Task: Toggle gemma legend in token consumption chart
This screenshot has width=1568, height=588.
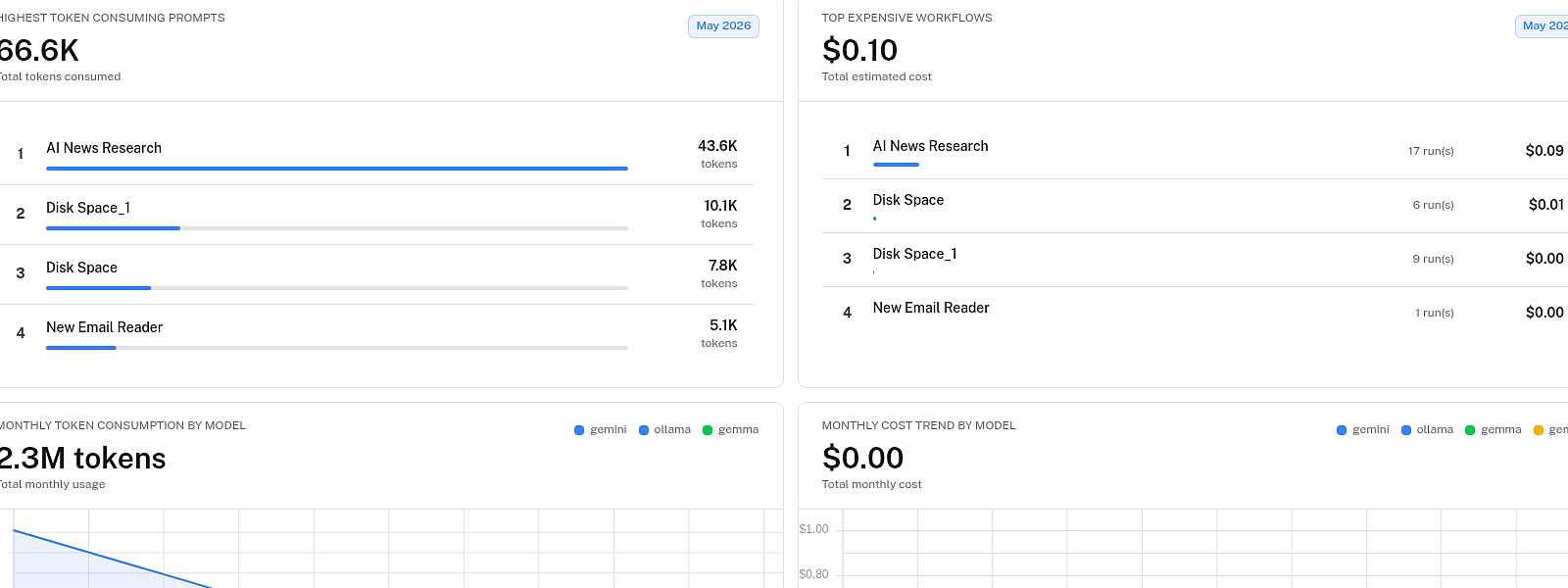Action: [x=730, y=429]
